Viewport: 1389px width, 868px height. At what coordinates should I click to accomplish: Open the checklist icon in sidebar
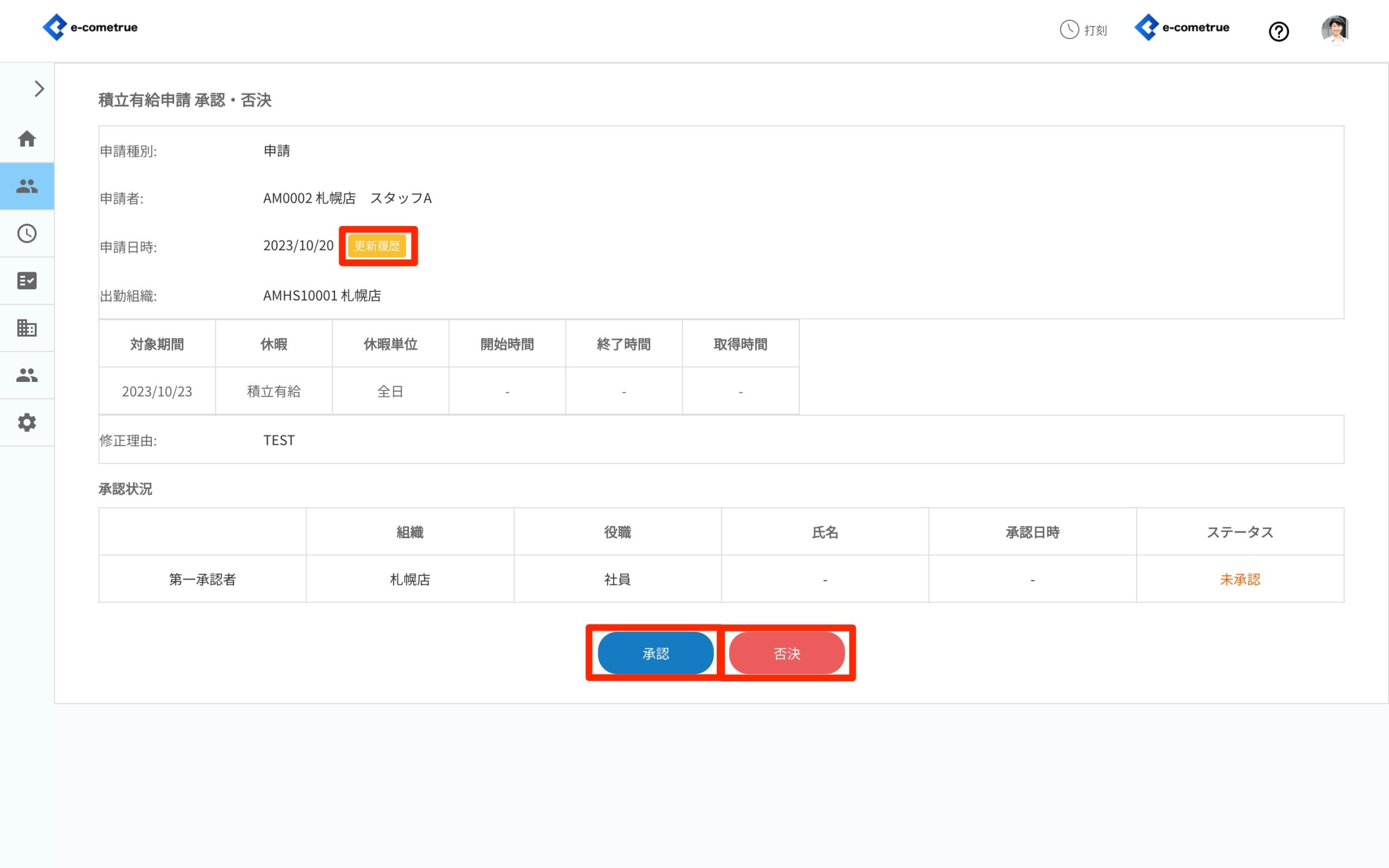pyautogui.click(x=27, y=280)
